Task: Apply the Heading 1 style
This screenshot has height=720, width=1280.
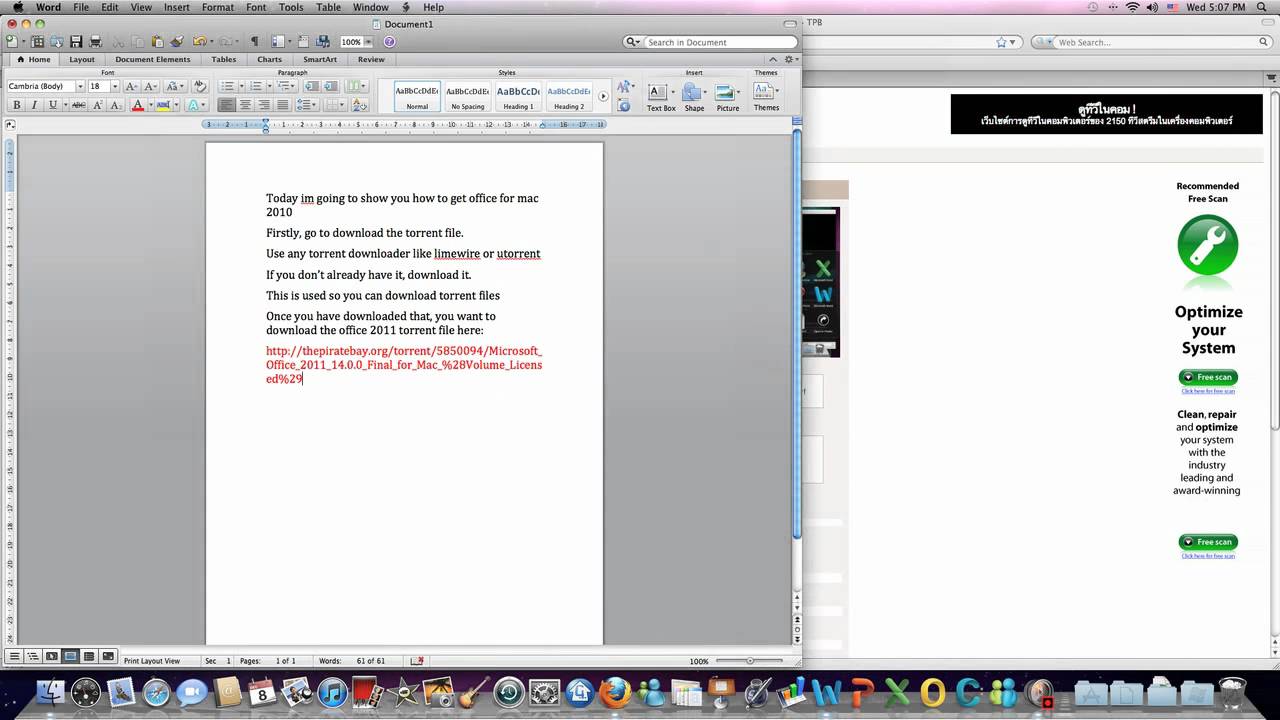Action: (518, 96)
